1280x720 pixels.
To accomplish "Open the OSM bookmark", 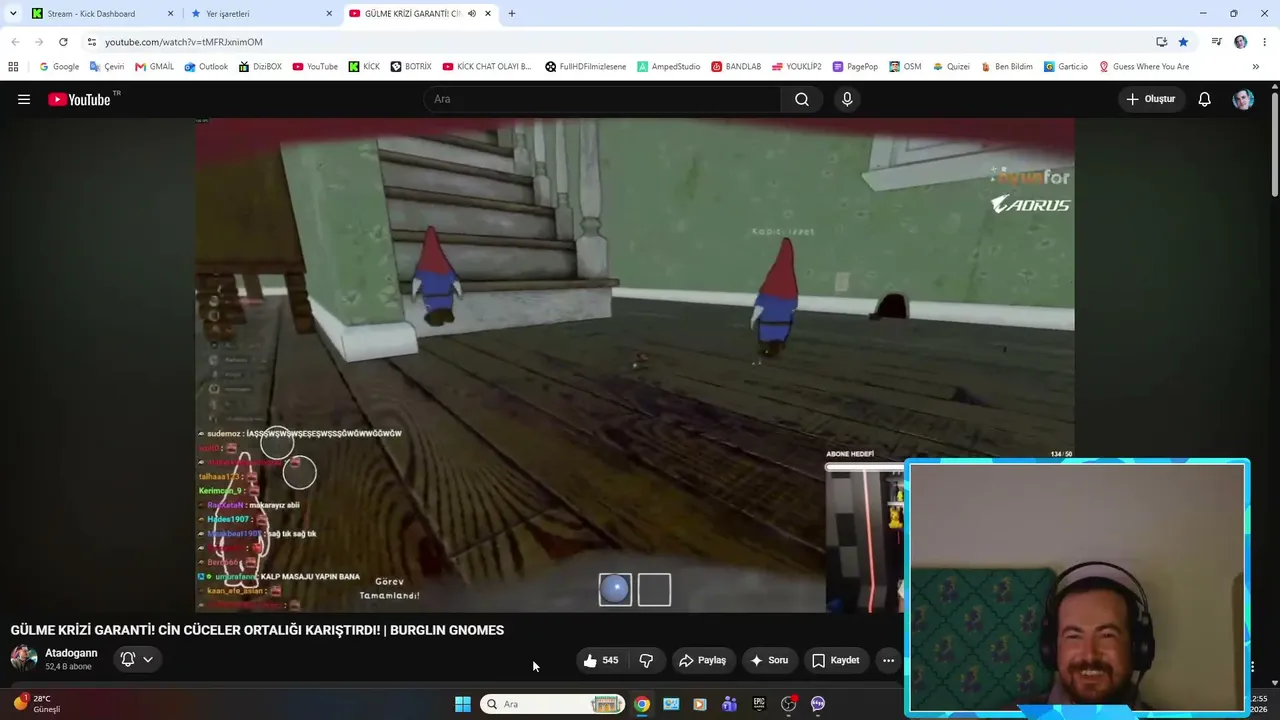I will click(905, 67).
